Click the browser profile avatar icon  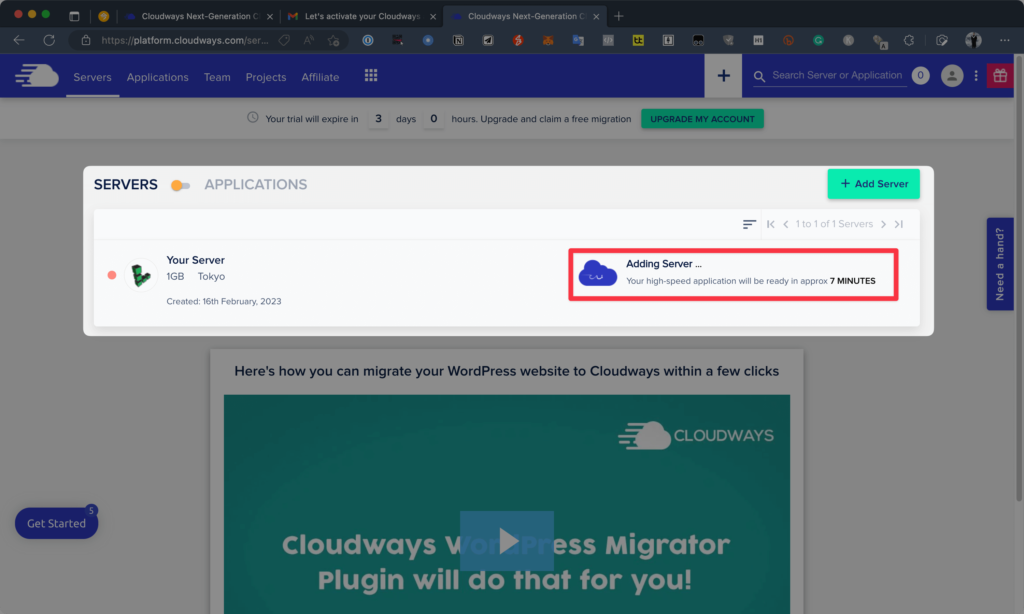pyautogui.click(x=973, y=40)
